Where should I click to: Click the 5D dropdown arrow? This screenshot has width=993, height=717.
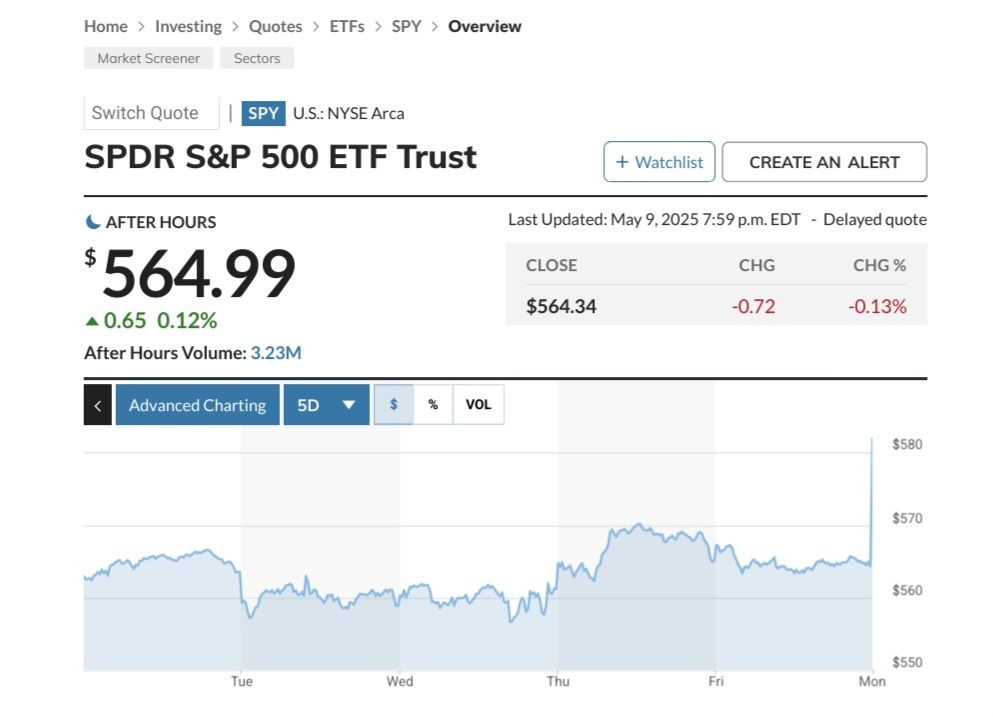[x=347, y=404]
